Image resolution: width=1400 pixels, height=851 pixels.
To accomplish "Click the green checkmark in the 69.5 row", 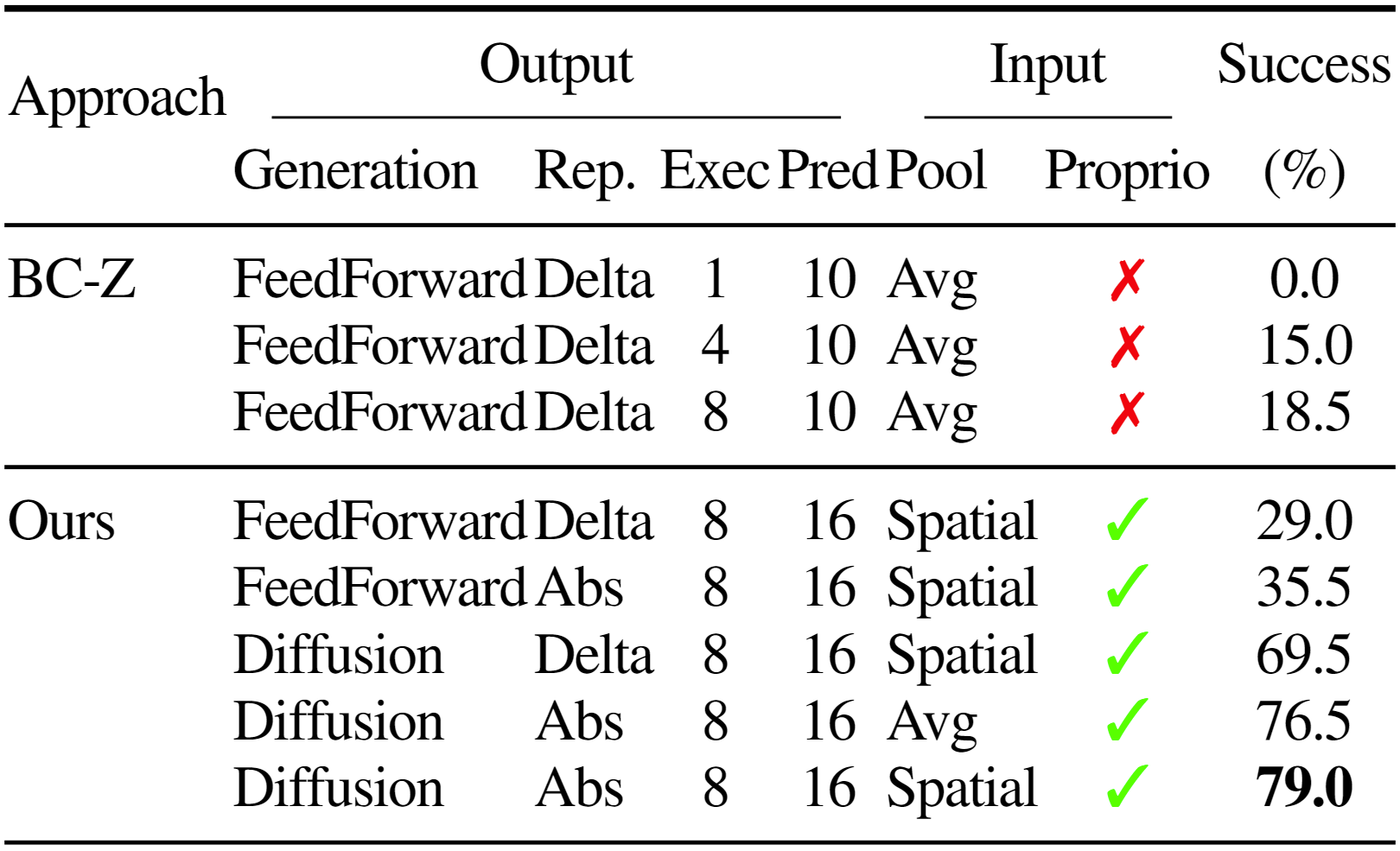I will [1128, 653].
